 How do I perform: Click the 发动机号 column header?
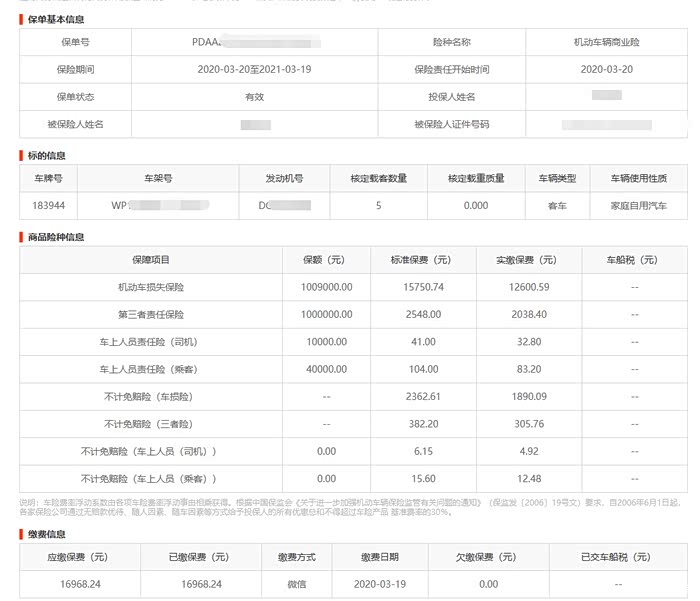(283, 178)
